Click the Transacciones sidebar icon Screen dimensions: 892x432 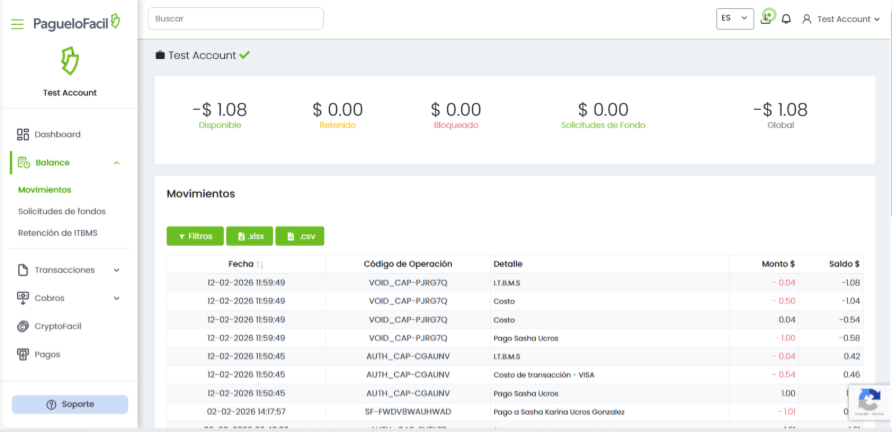coord(23,270)
